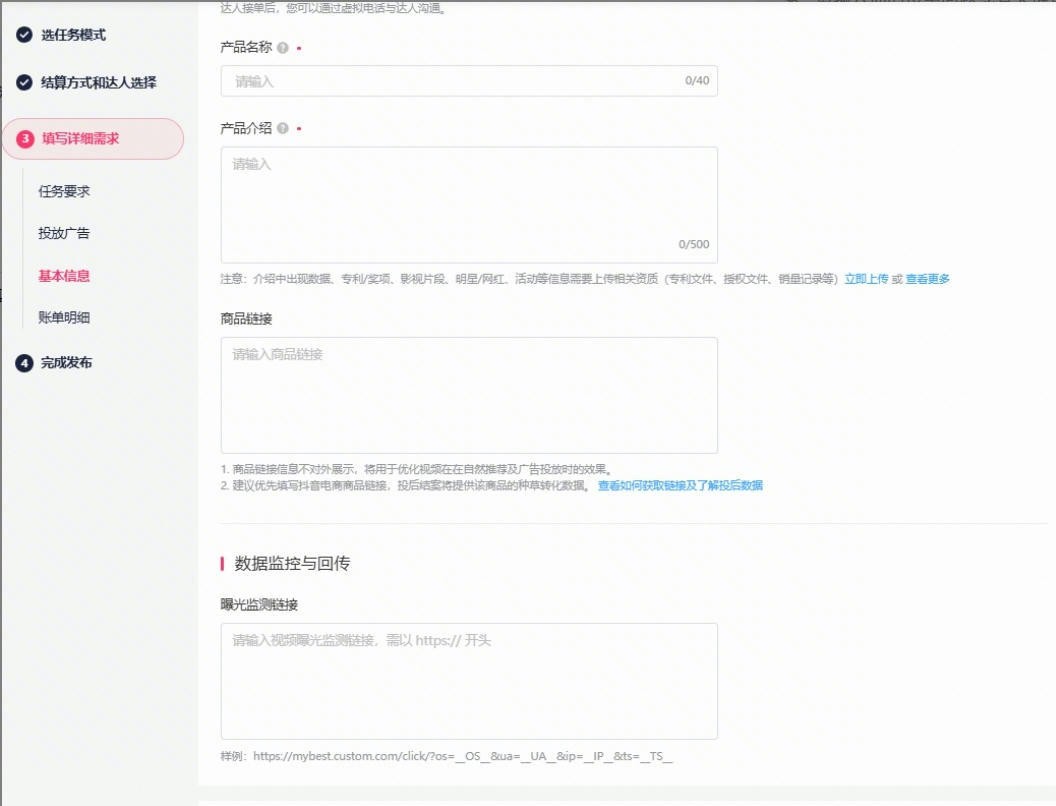The height and width of the screenshot is (806, 1056).
Task: Focus the 产品名称 input field
Action: [469, 81]
